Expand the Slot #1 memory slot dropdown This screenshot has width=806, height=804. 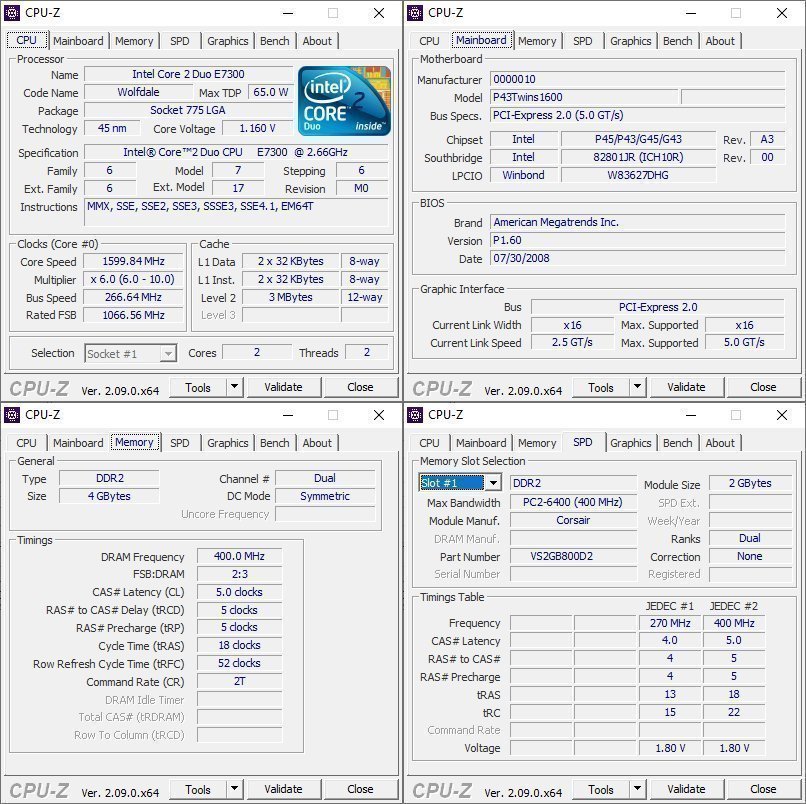click(x=493, y=483)
